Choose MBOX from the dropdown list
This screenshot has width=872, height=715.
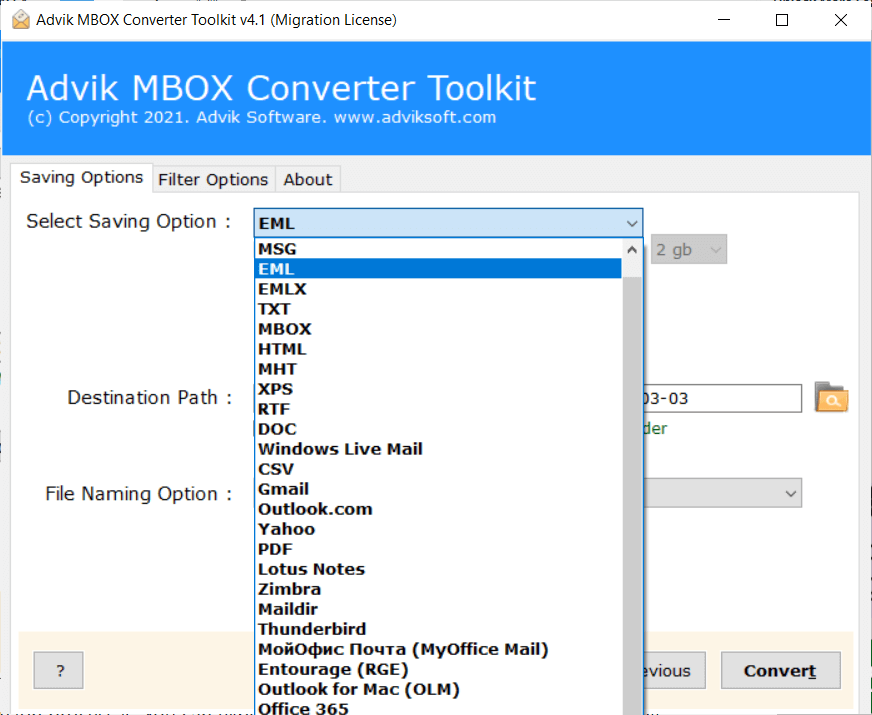(438, 329)
